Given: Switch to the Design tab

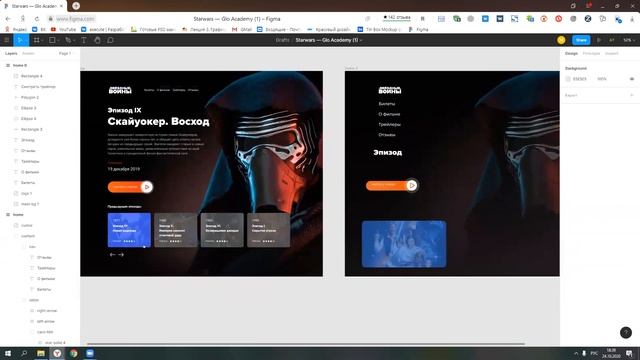Looking at the screenshot, I should (571, 53).
